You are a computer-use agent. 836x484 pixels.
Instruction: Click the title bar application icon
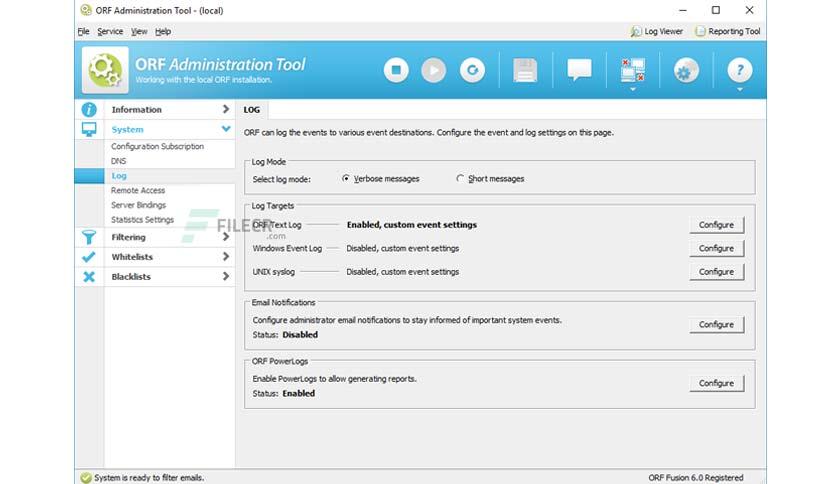coord(86,10)
